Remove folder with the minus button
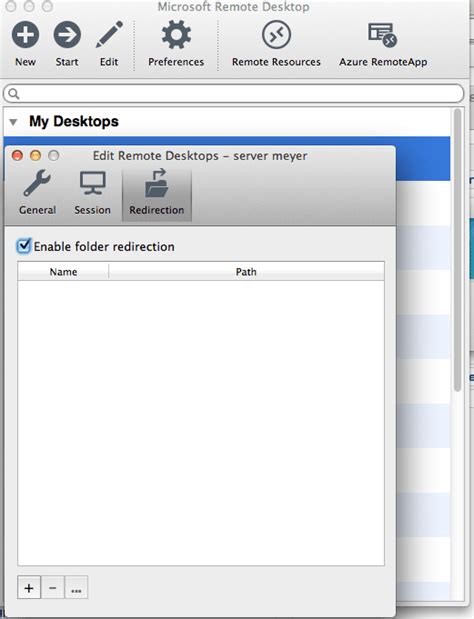Image resolution: width=474 pixels, height=619 pixels. coord(52,588)
